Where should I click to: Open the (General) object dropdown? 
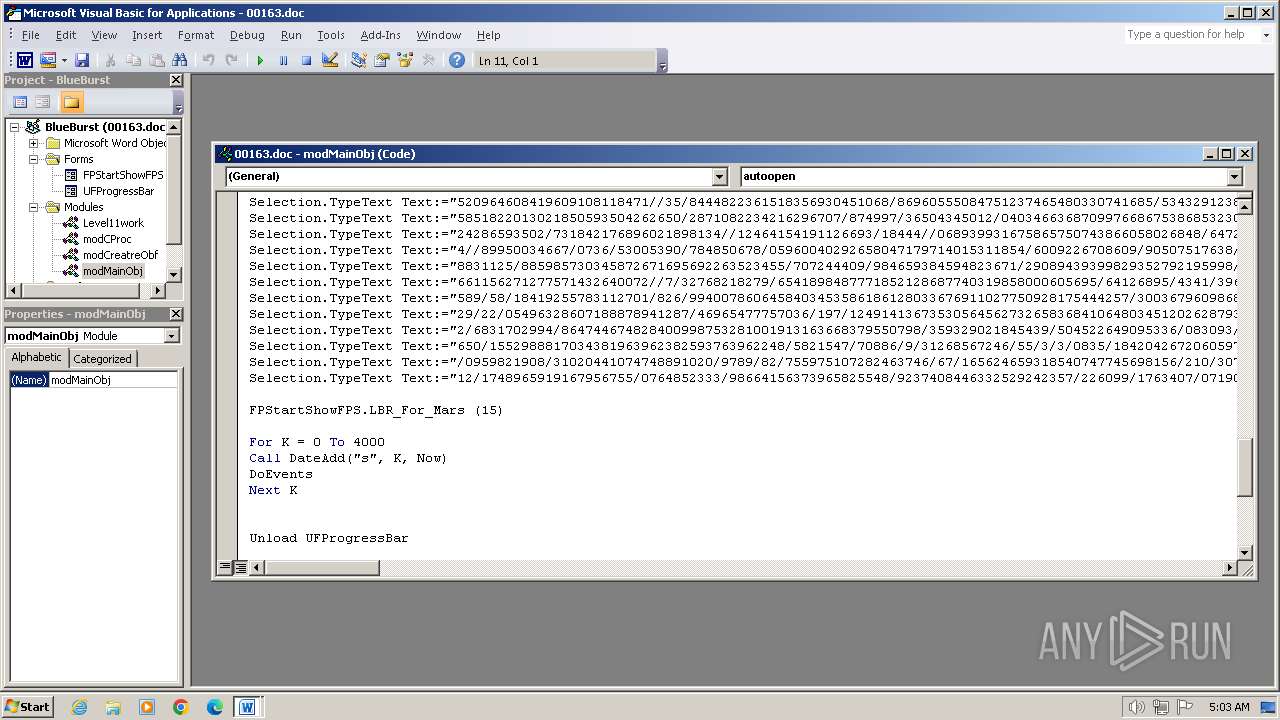pos(719,176)
